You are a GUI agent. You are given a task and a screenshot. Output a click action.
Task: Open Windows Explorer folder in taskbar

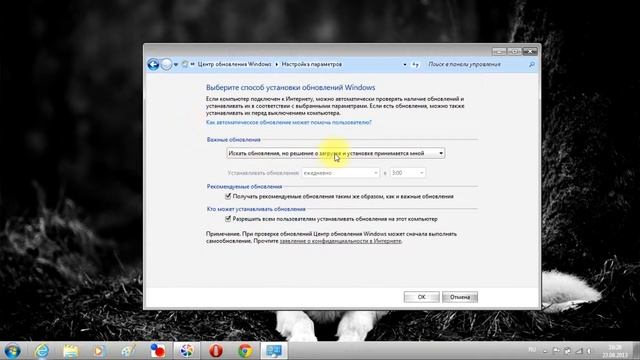71,351
